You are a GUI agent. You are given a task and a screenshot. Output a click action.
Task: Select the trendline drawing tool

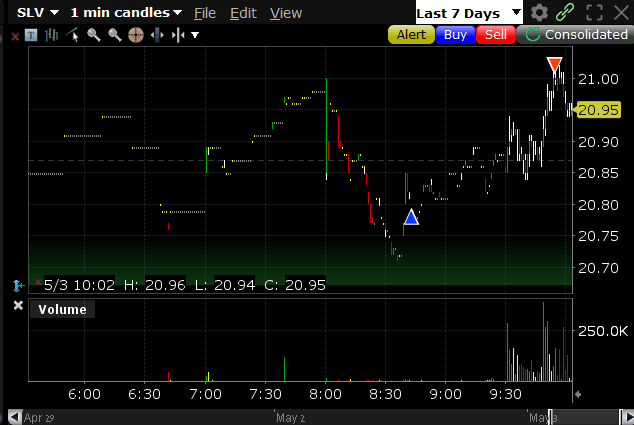point(73,35)
